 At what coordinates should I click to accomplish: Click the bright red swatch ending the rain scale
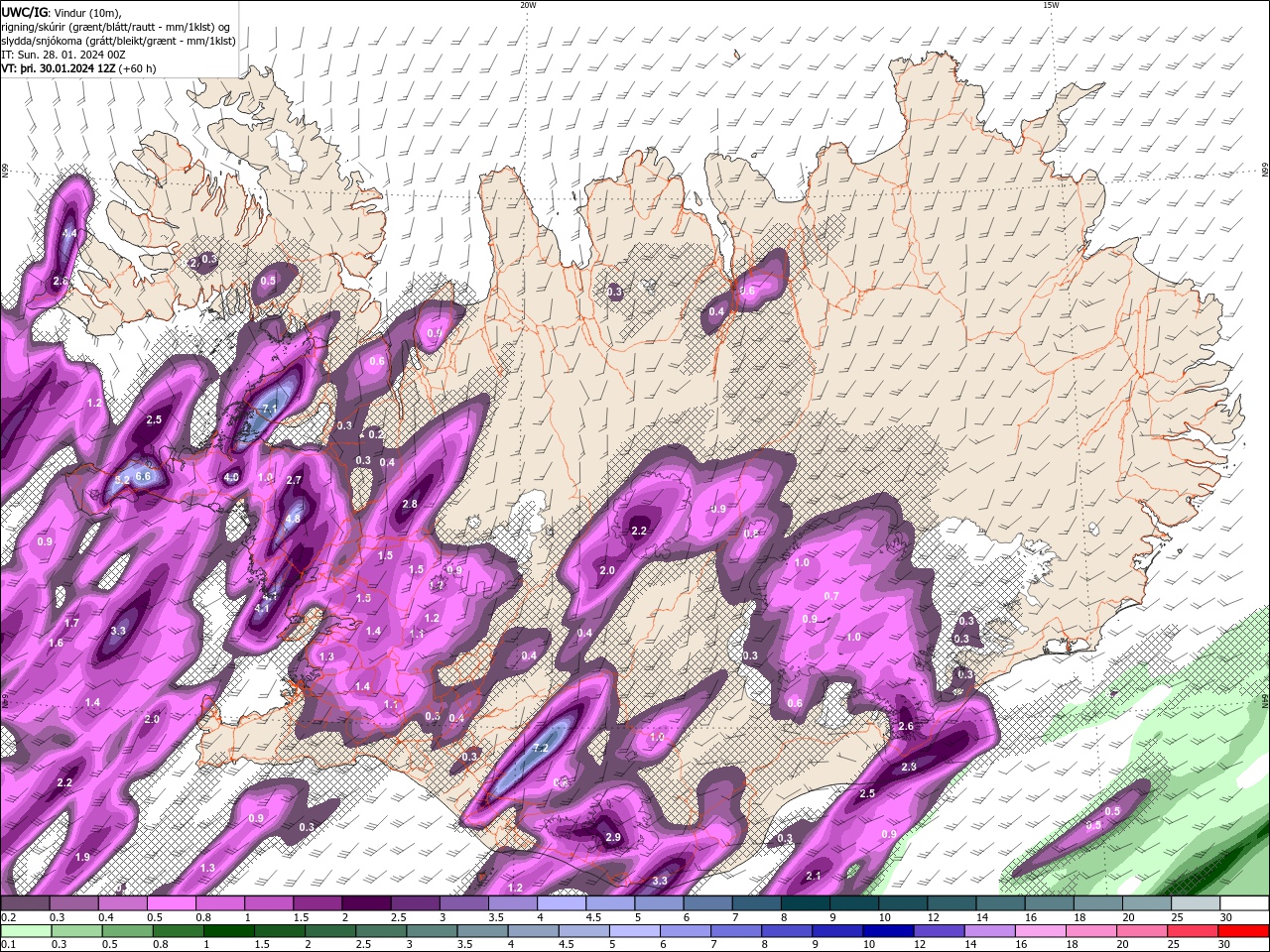point(1244,931)
